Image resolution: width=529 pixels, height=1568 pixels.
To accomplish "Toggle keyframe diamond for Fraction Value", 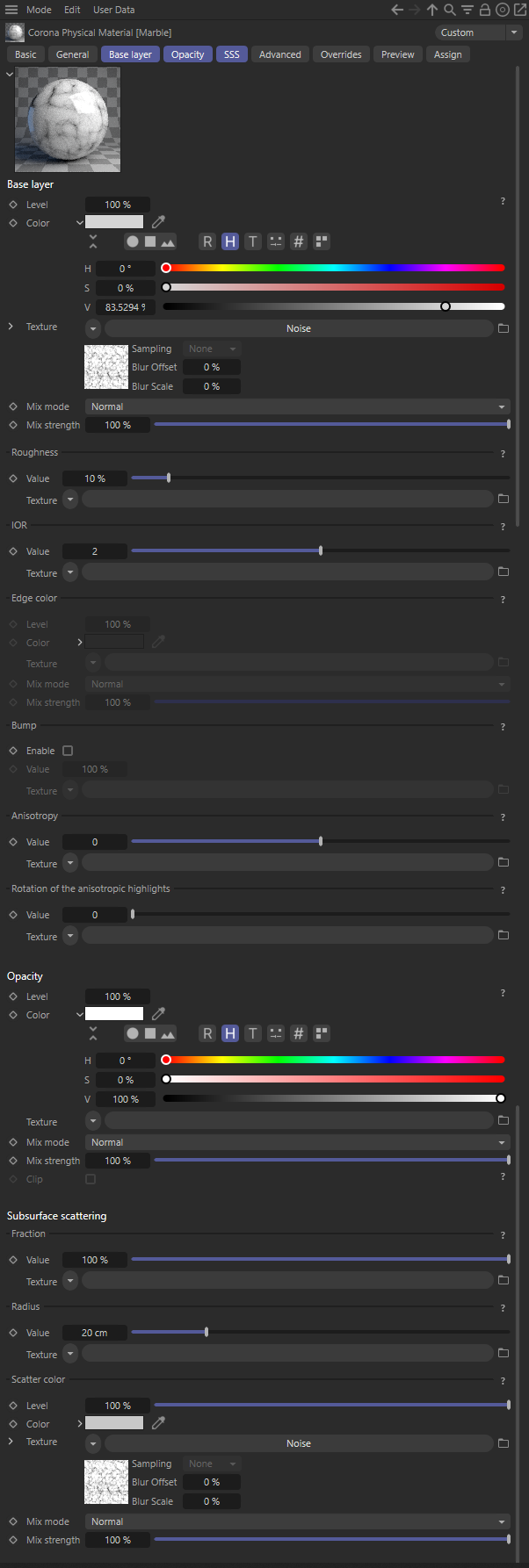I will click(13, 1260).
